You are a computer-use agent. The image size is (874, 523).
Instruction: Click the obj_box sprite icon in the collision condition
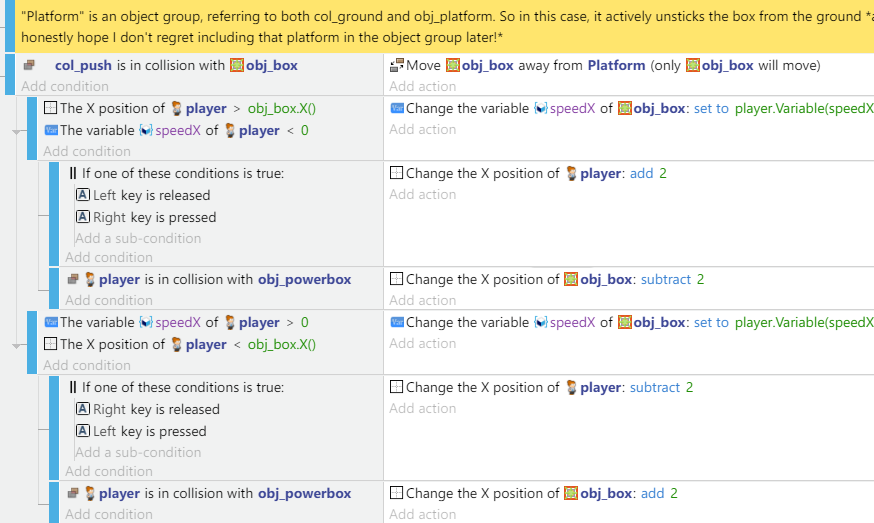[x=237, y=65]
